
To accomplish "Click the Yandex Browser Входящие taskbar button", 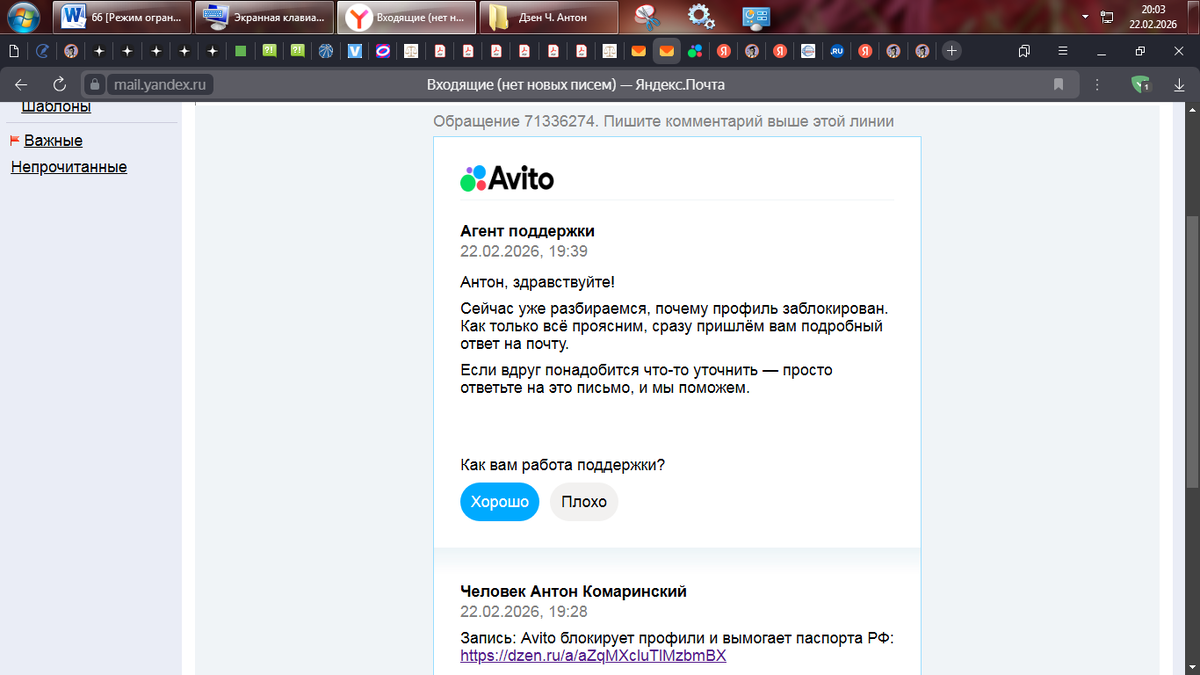I will [405, 17].
